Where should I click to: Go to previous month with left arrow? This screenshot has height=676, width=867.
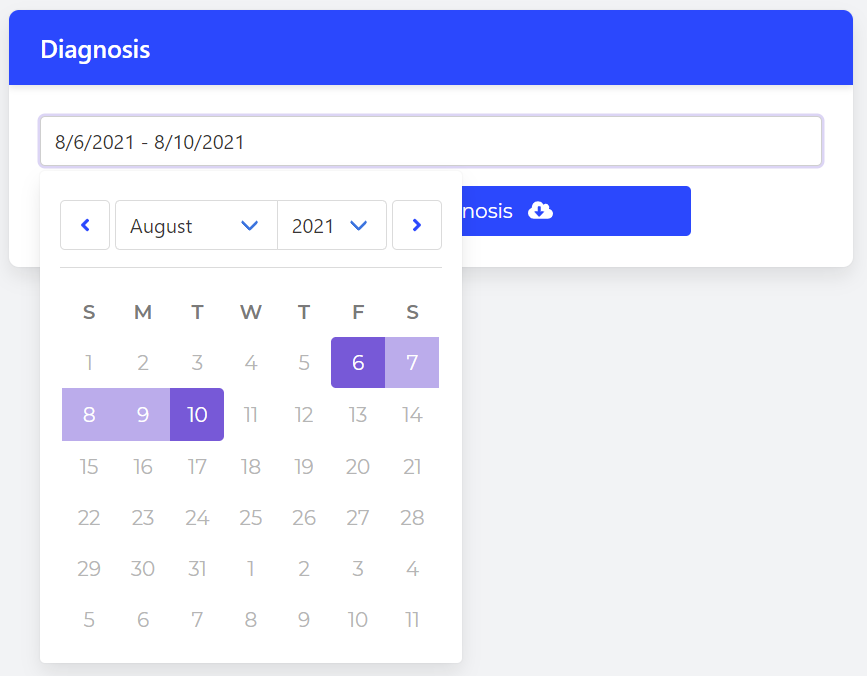85,225
